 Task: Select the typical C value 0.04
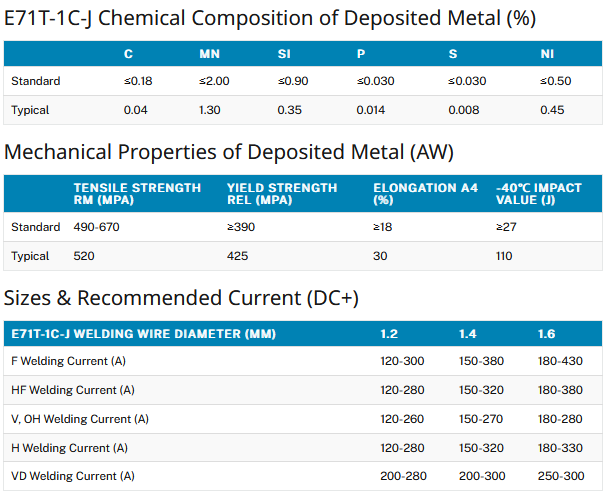click(x=135, y=110)
